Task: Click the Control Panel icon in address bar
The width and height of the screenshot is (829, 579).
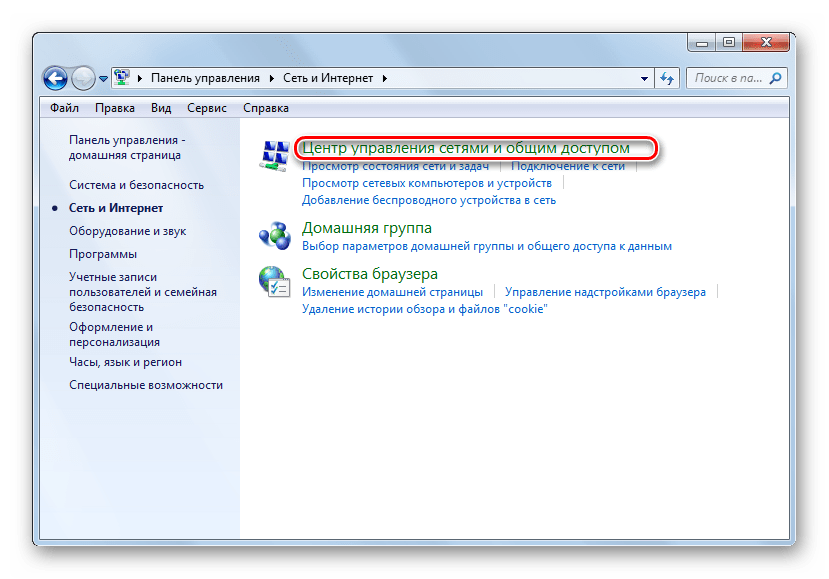Action: tap(122, 77)
